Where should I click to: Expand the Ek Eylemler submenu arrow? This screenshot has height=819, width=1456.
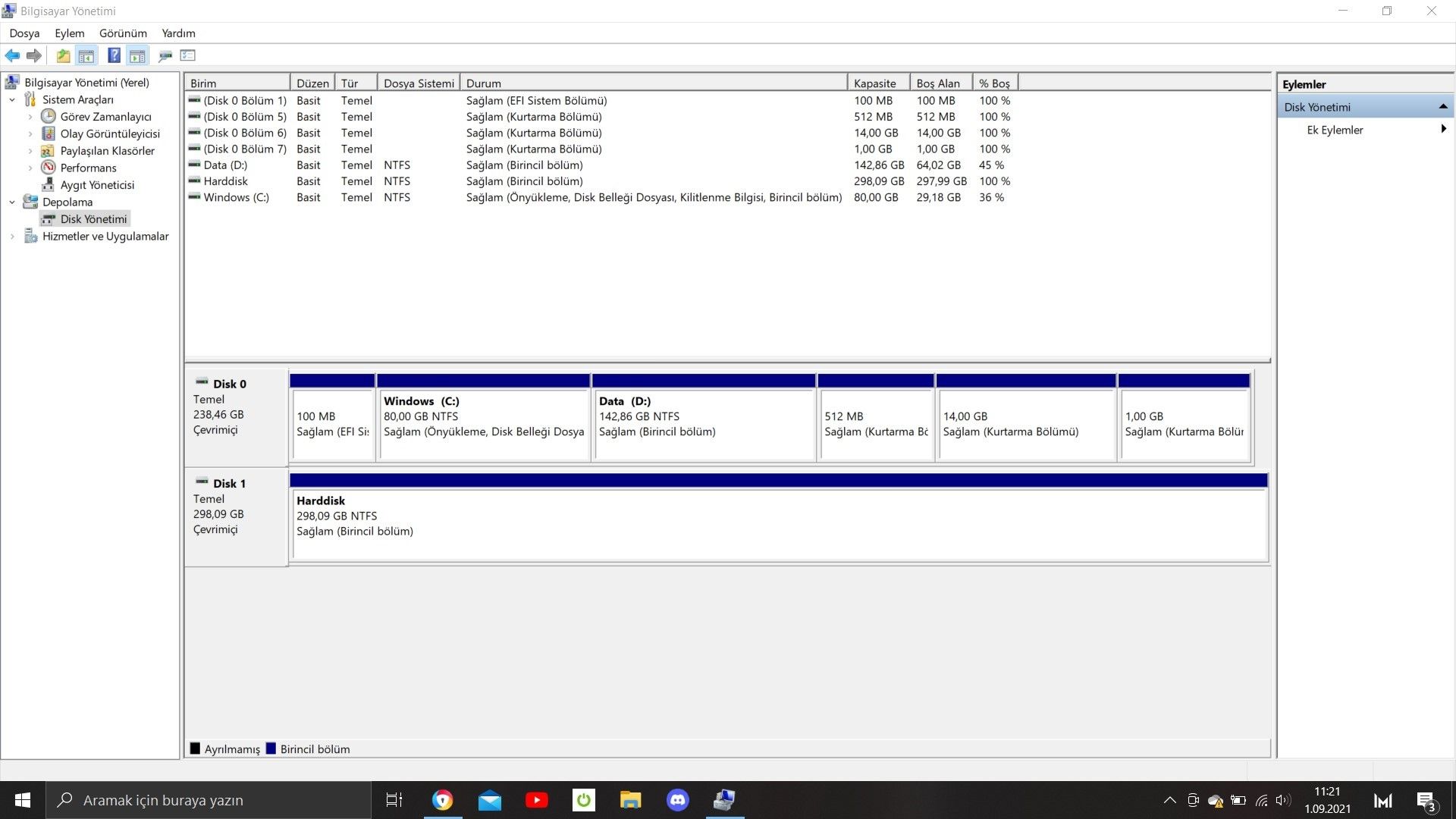click(x=1443, y=130)
